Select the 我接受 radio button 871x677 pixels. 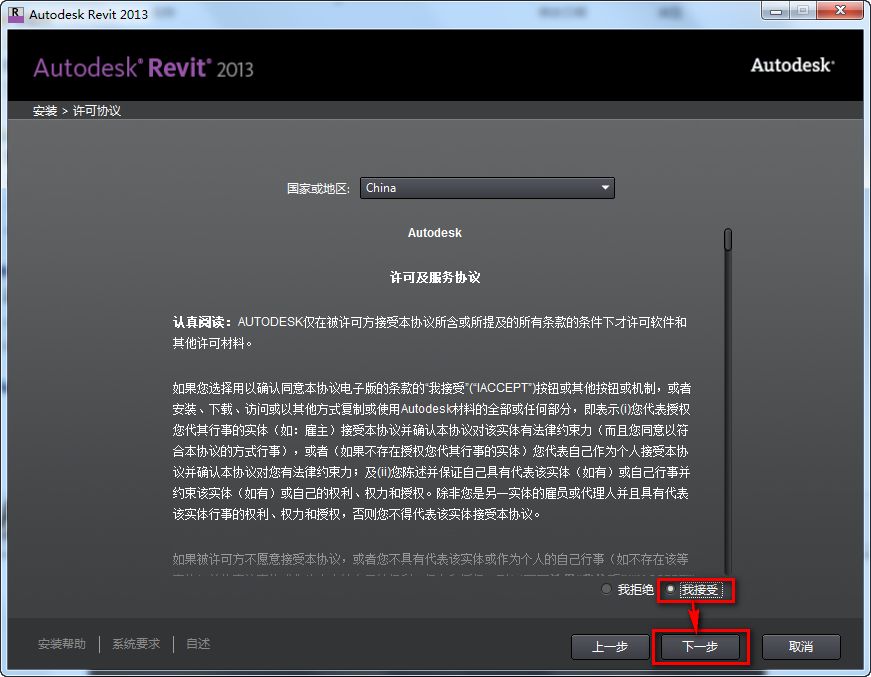[670, 590]
